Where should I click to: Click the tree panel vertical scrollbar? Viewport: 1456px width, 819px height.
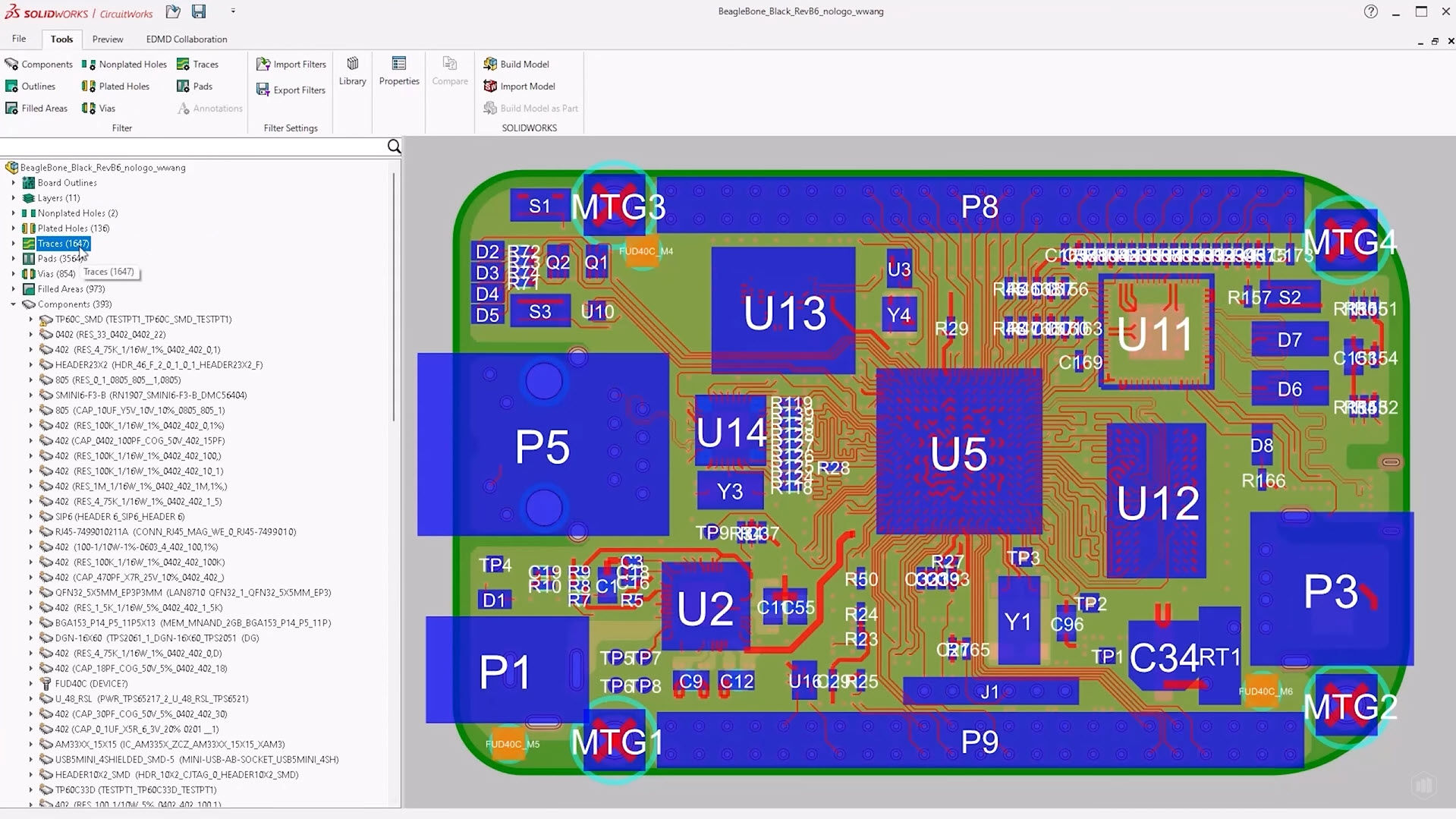(x=394, y=296)
